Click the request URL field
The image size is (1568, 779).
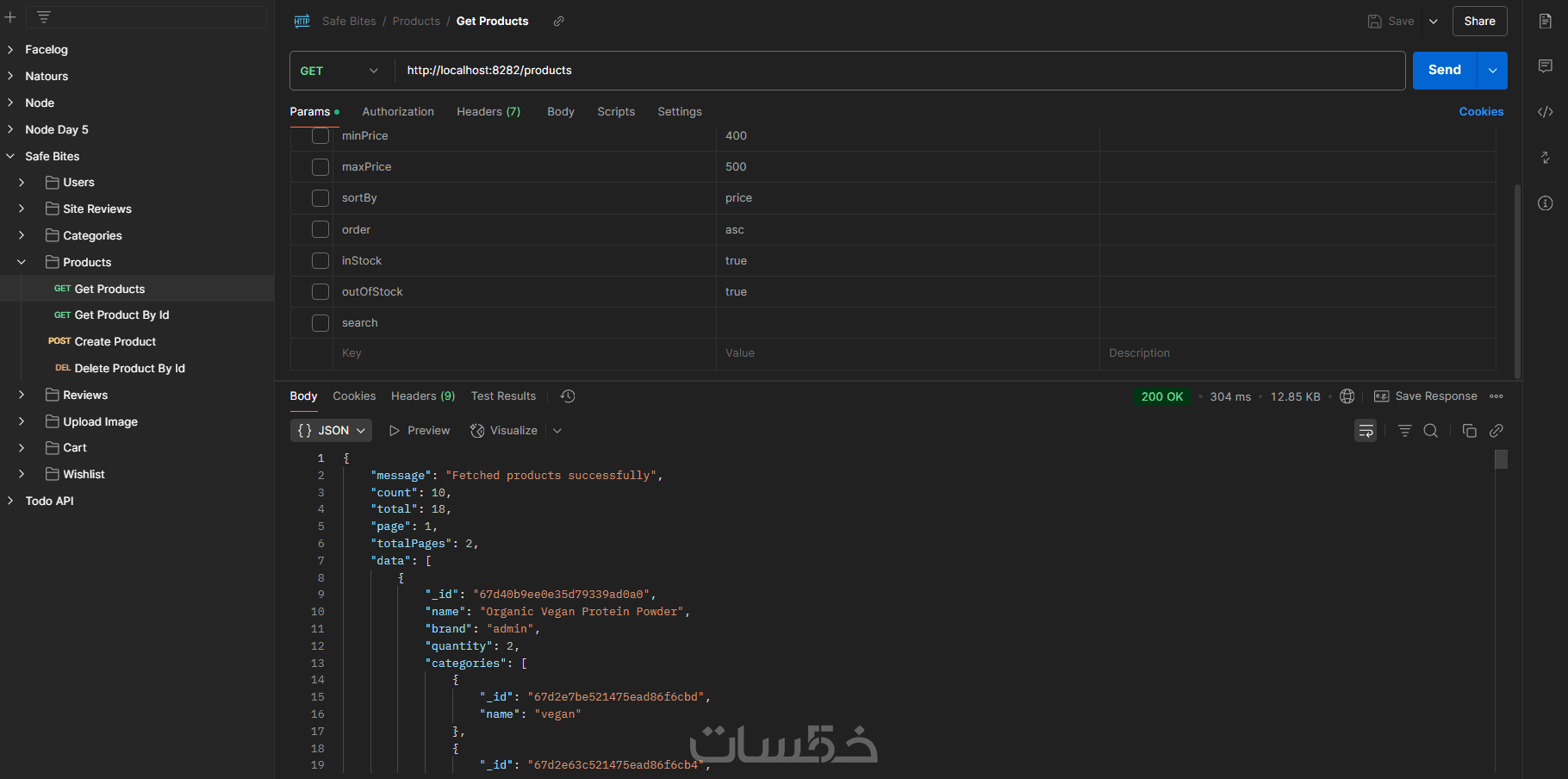[899, 71]
